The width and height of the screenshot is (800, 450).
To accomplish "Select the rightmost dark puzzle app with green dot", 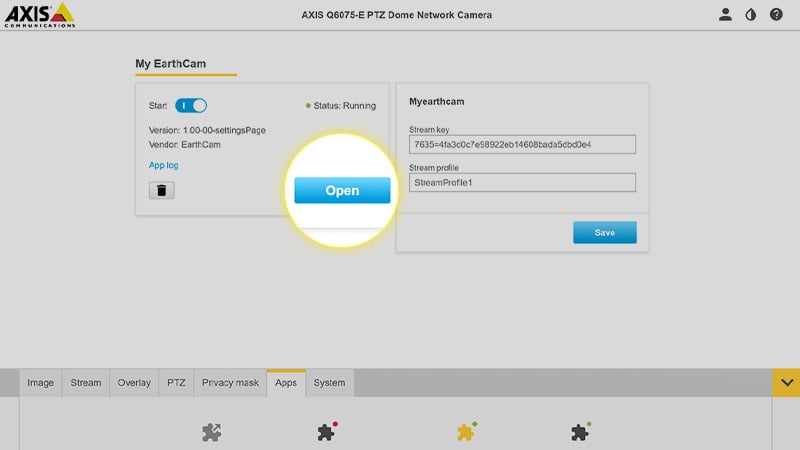I will [x=581, y=432].
